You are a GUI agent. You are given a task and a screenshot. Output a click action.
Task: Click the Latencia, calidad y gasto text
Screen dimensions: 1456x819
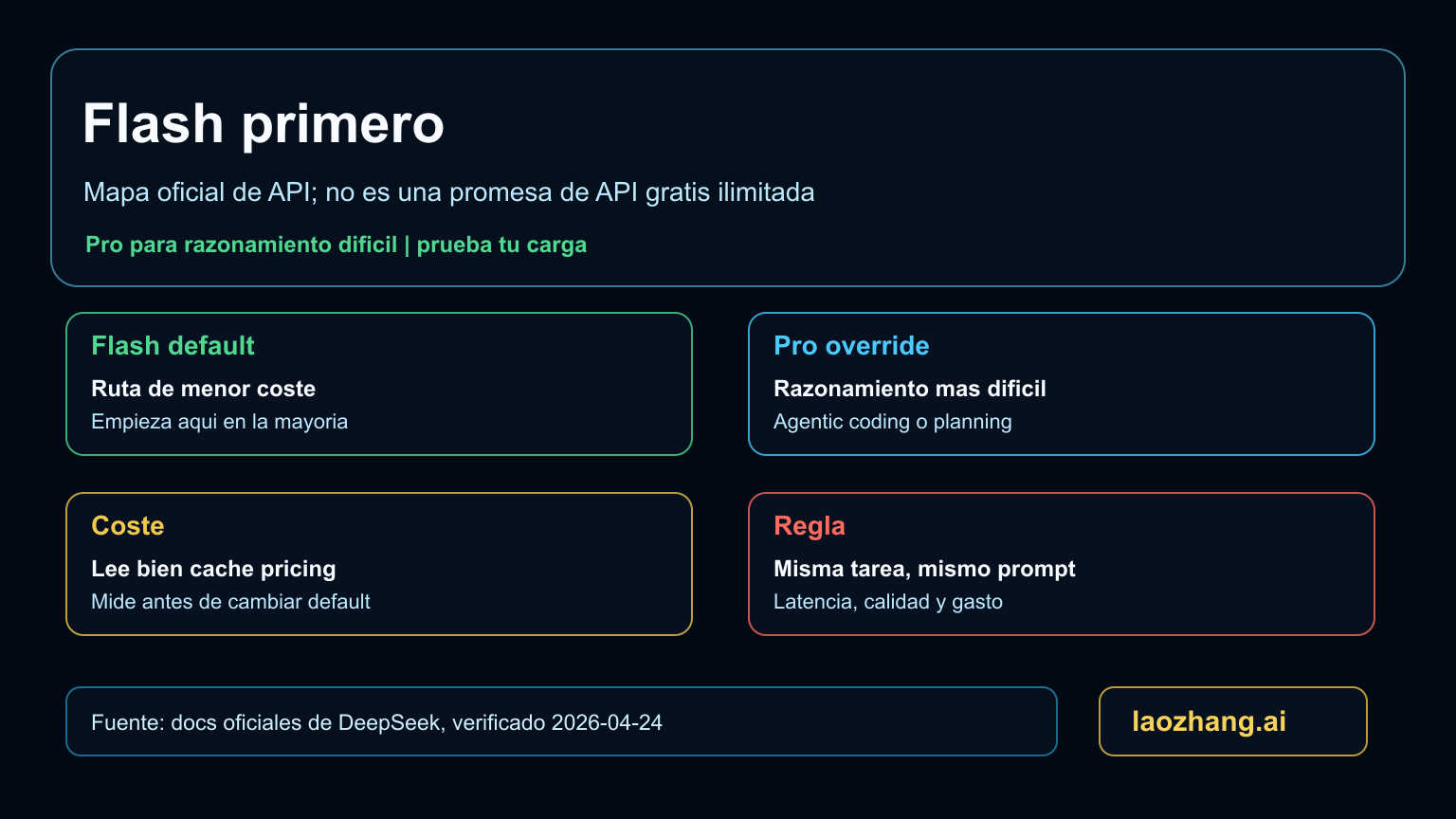coord(888,602)
